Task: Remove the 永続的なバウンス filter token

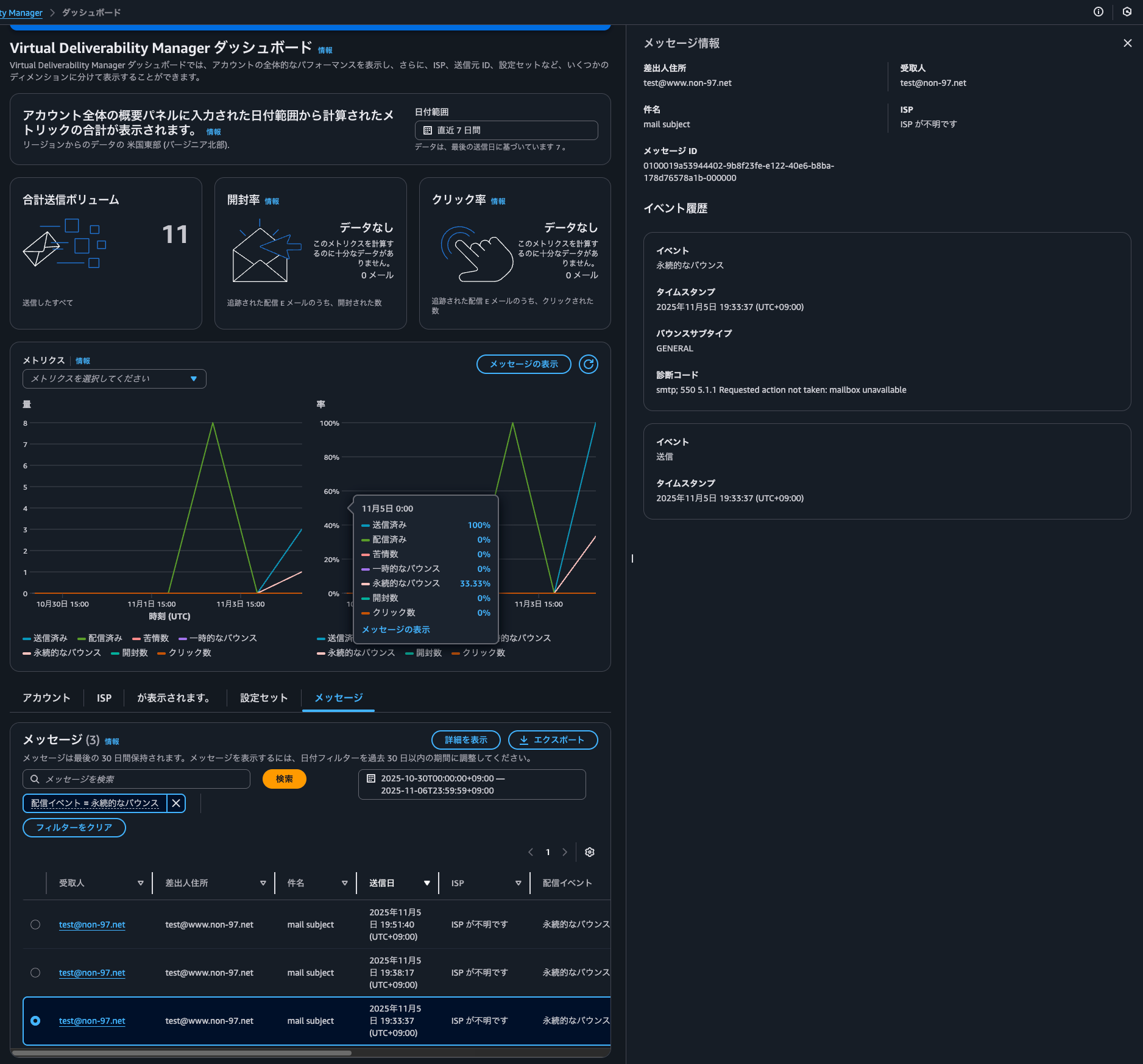Action: point(176,803)
